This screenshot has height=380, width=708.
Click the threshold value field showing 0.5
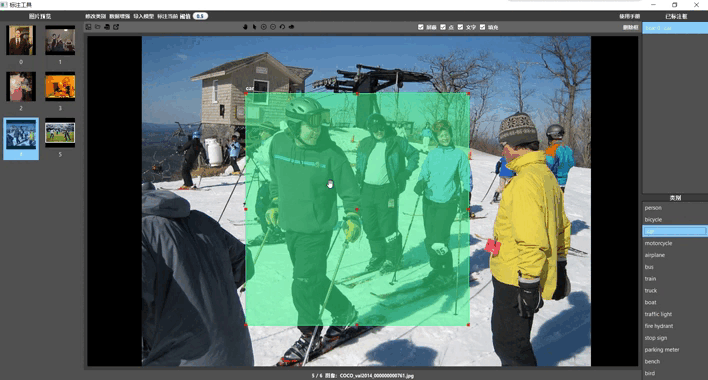click(x=200, y=16)
